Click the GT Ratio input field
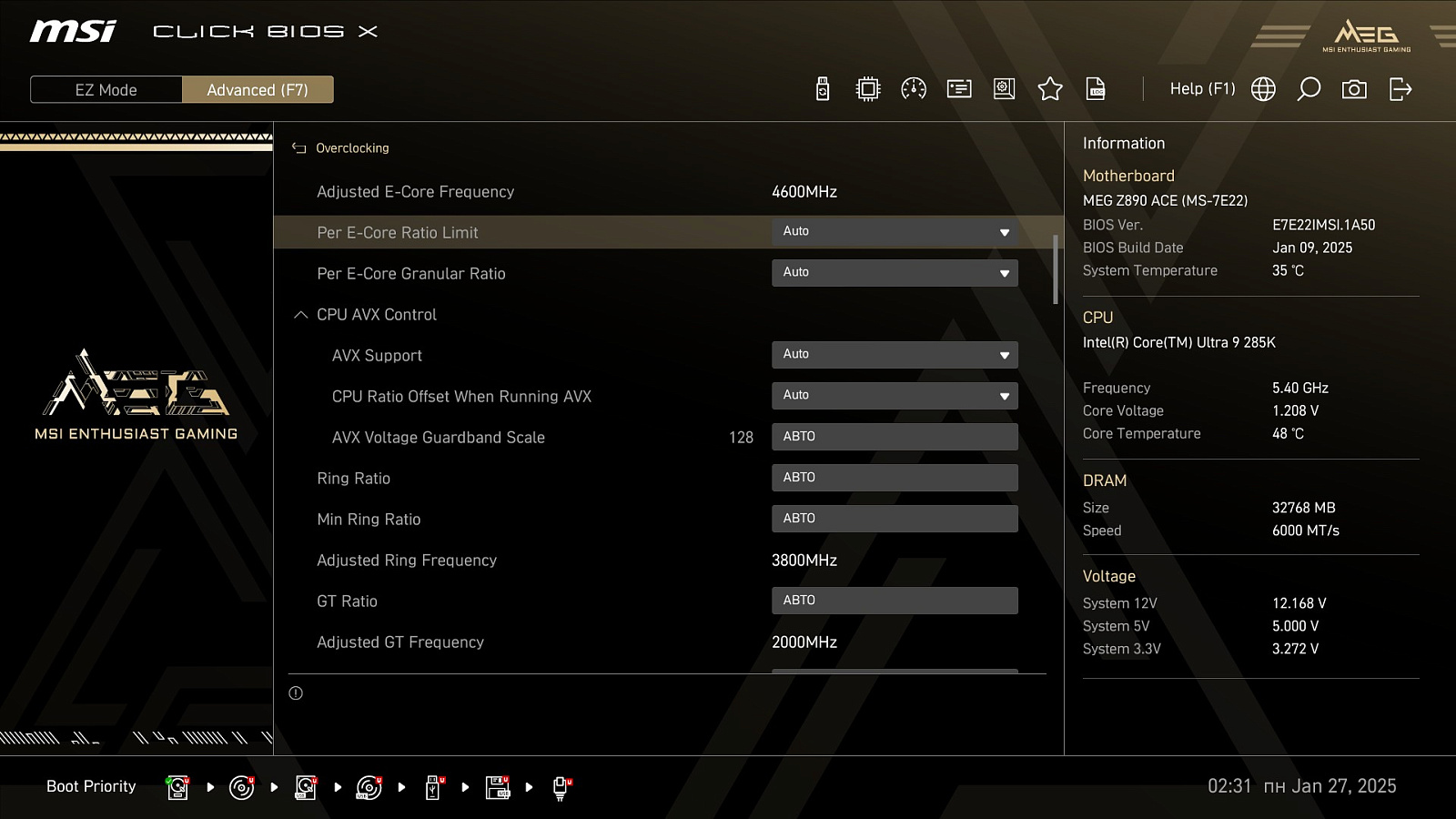Viewport: 1456px width, 819px height. 895,601
